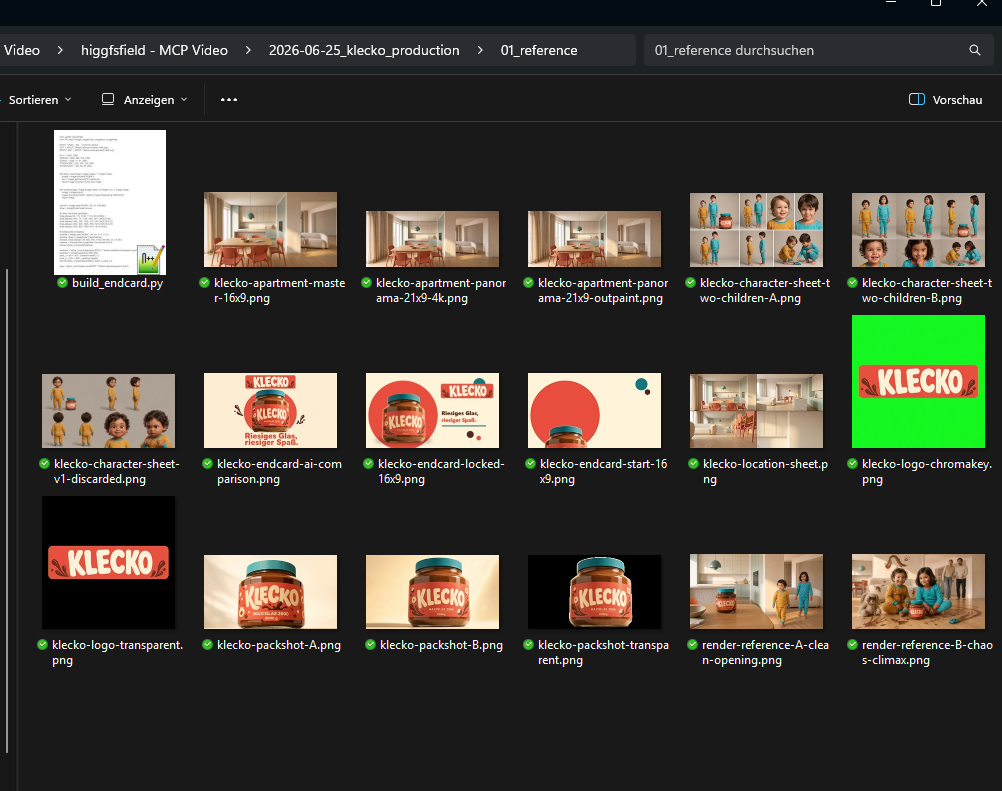Click sync status icon of klecko-packshot-A.png

[x=207, y=645]
